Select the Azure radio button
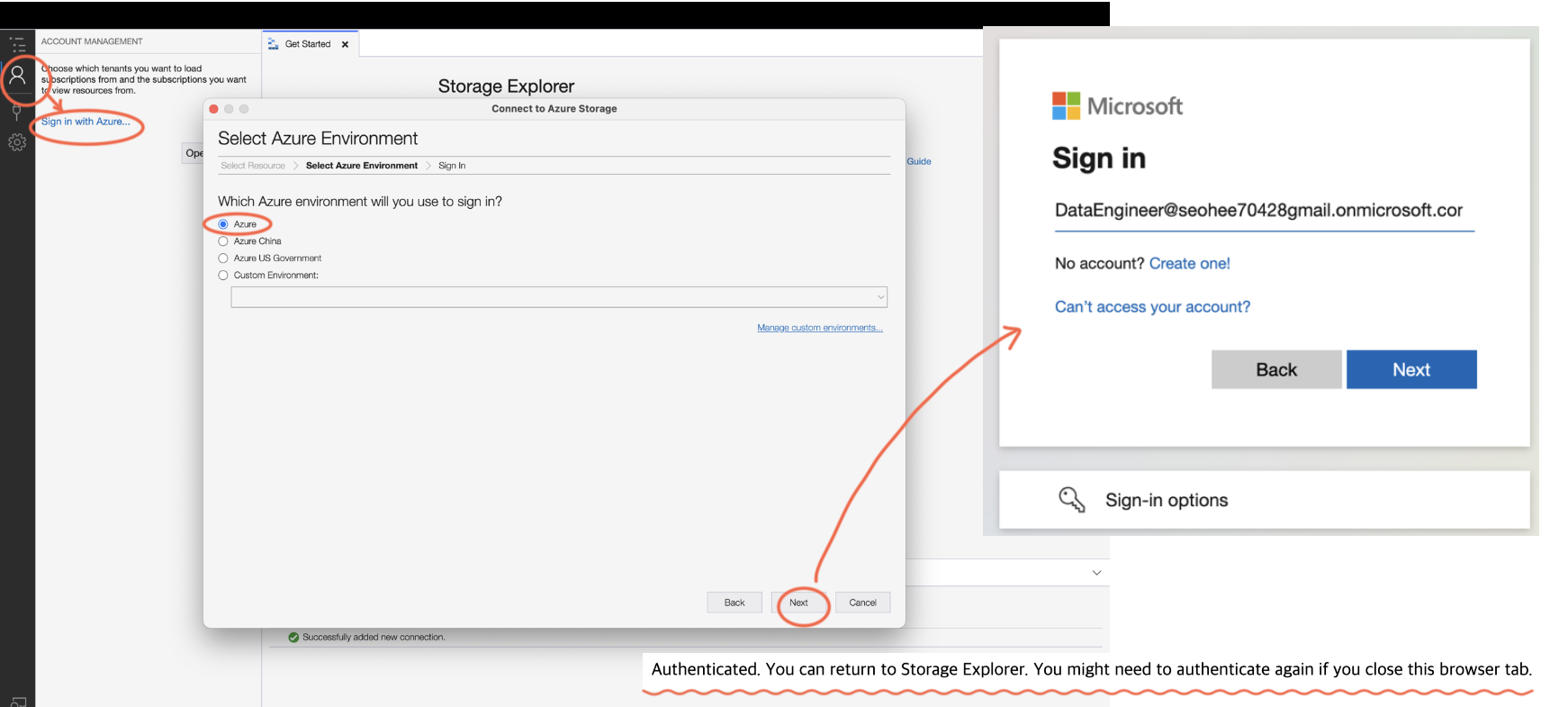The width and height of the screenshot is (1568, 707). (x=223, y=224)
